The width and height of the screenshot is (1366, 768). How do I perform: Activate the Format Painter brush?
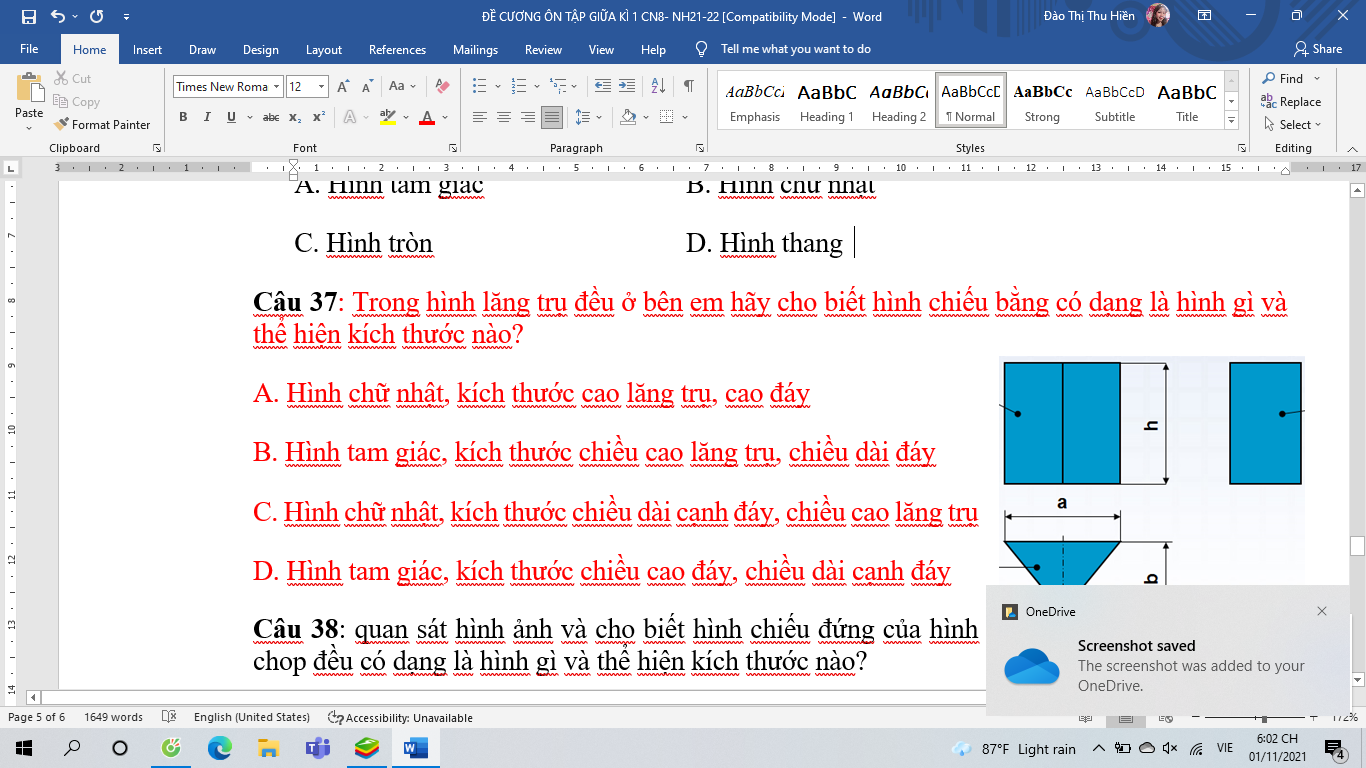(x=102, y=125)
